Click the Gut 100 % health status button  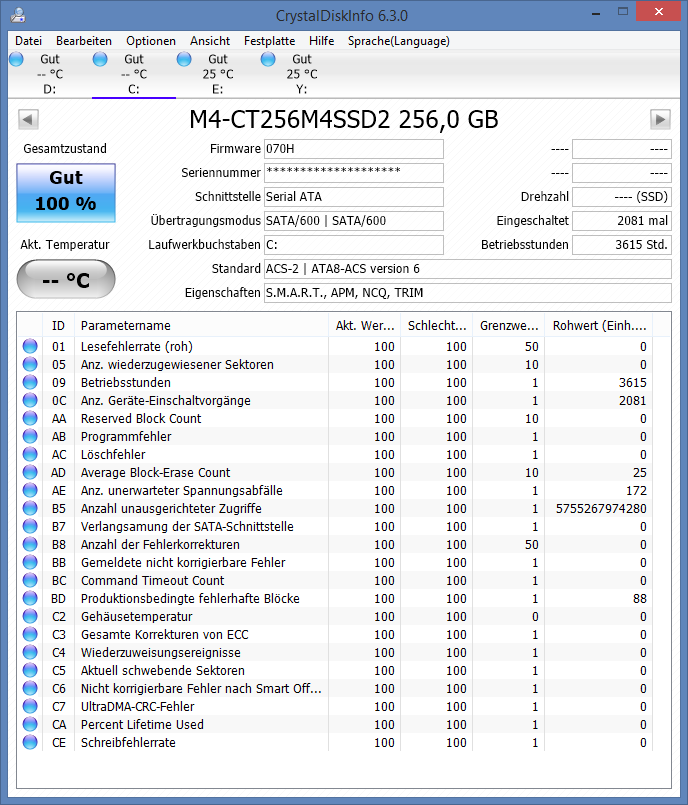pyautogui.click(x=66, y=193)
